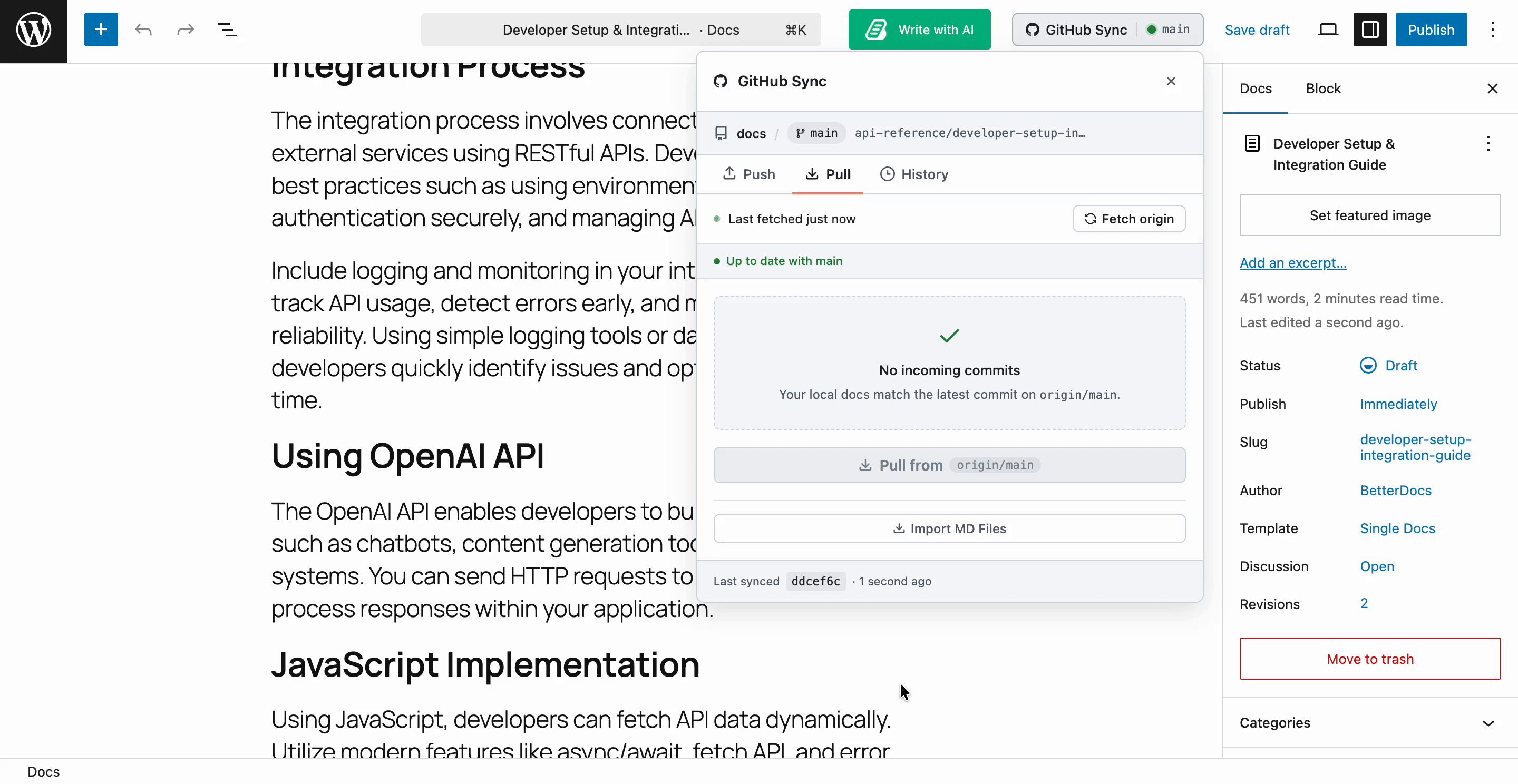
Task: Click the Pull tab download icon
Action: [x=812, y=174]
